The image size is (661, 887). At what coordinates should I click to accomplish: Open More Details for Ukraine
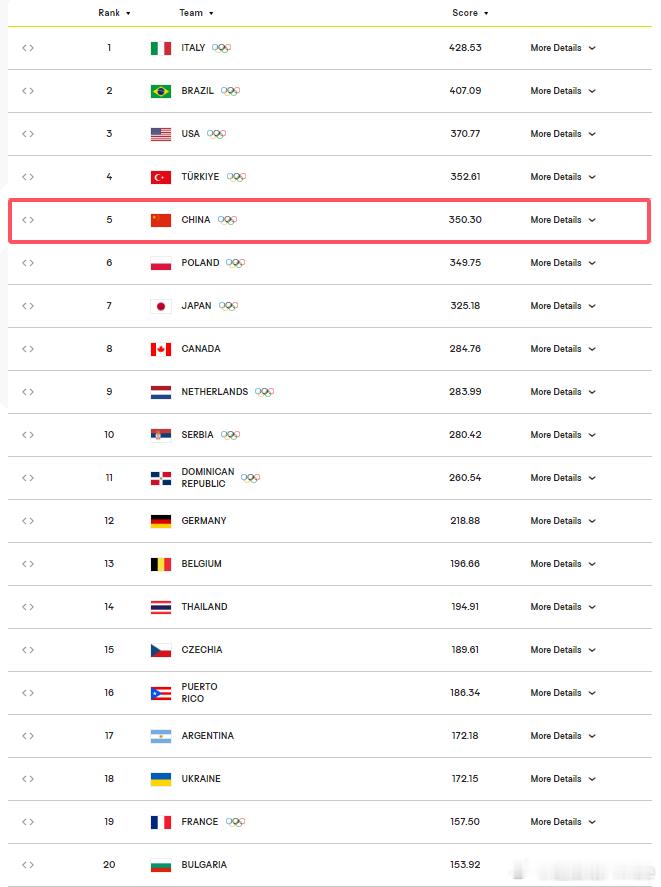pos(563,779)
